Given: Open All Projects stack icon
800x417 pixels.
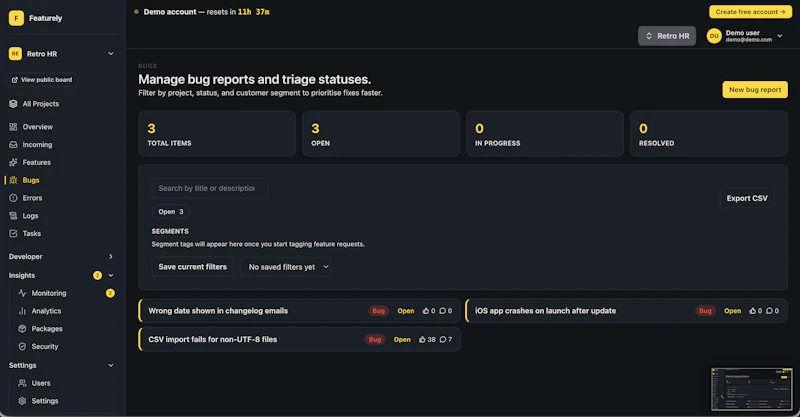Looking at the screenshot, I should coord(13,104).
